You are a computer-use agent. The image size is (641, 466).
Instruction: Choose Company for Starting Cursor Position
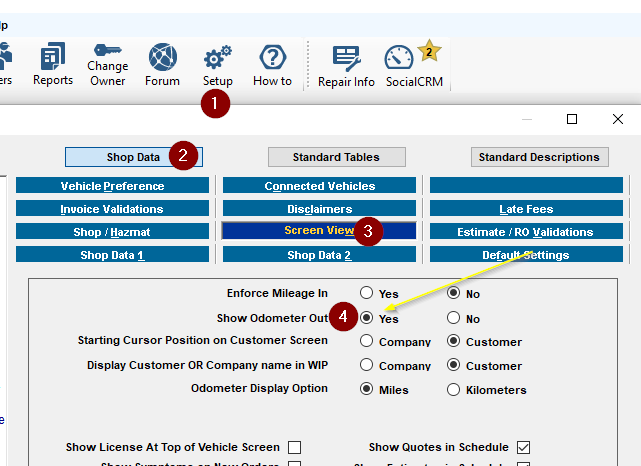coord(366,341)
